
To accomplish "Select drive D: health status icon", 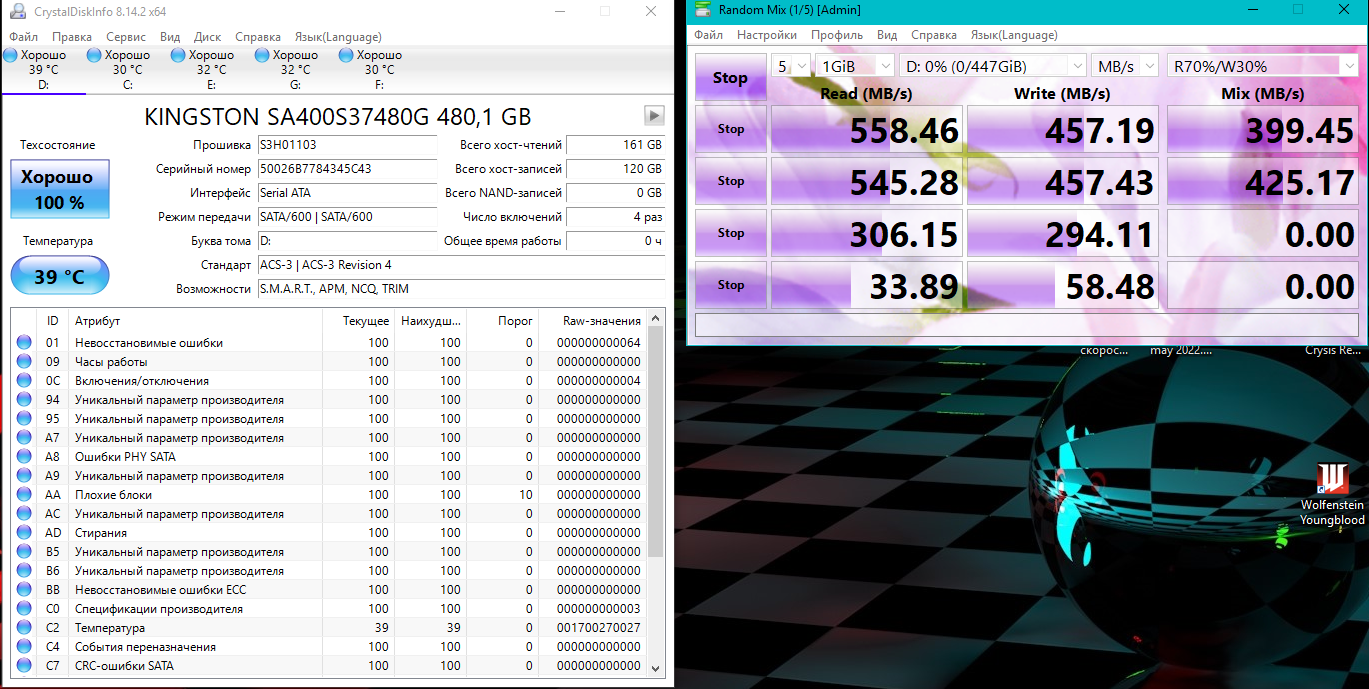I will (11, 56).
